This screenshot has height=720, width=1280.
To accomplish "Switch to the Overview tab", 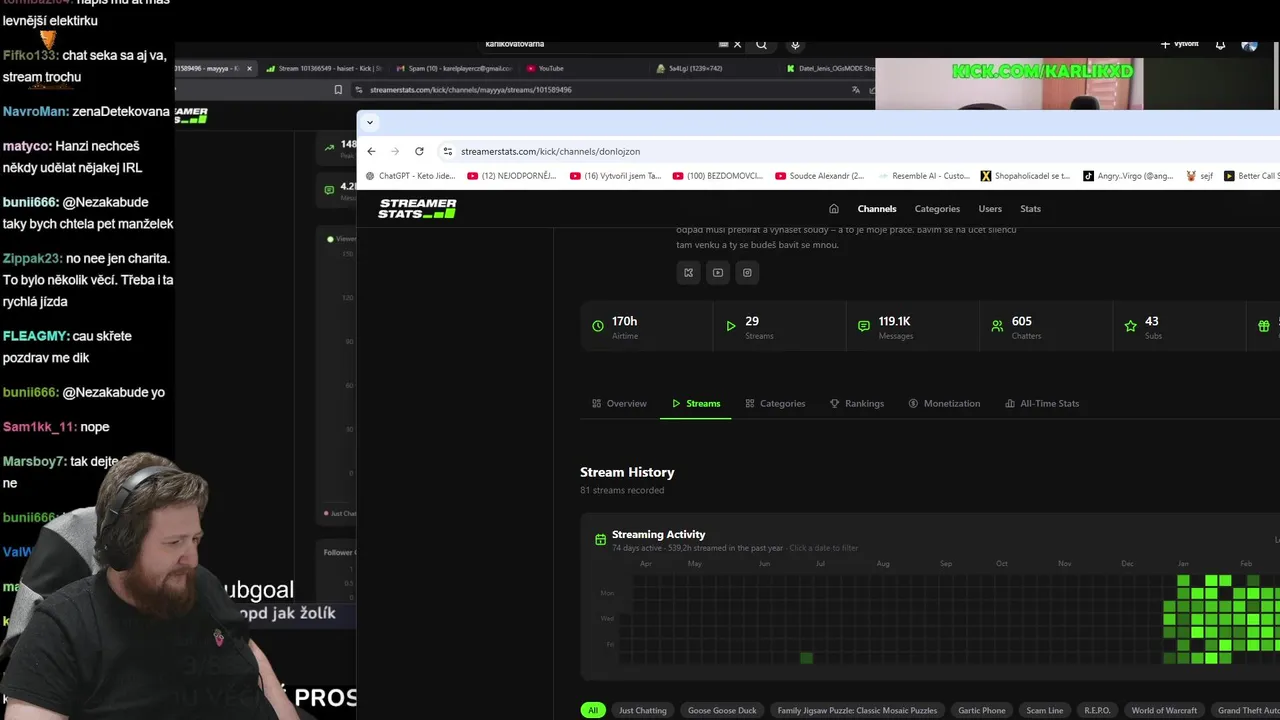I will (619, 403).
